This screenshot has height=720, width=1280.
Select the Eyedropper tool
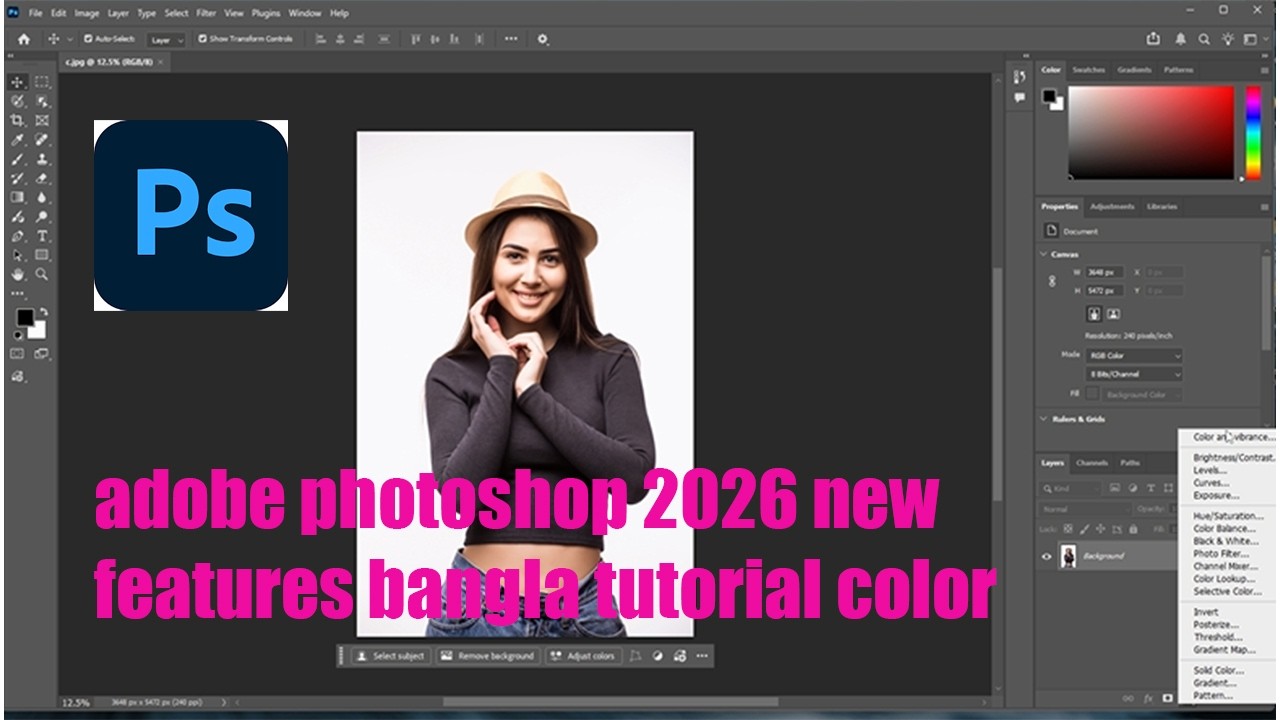(18, 140)
